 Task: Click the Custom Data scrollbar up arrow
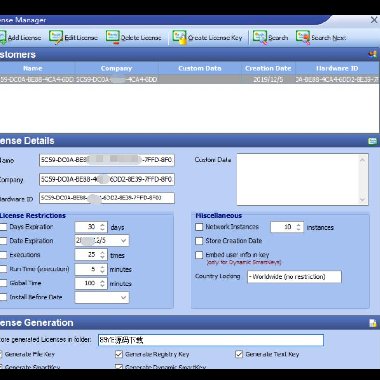point(363,160)
